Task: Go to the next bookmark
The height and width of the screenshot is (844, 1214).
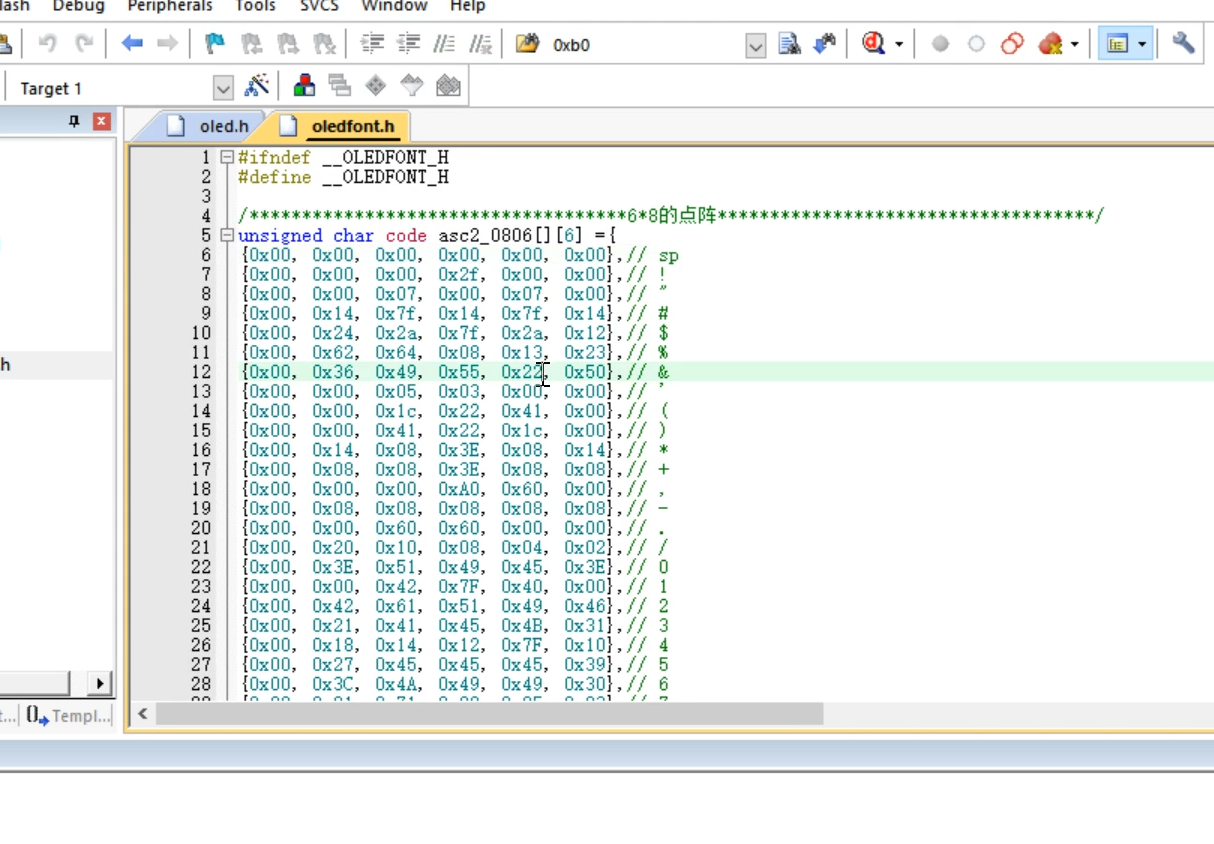Action: (x=287, y=44)
